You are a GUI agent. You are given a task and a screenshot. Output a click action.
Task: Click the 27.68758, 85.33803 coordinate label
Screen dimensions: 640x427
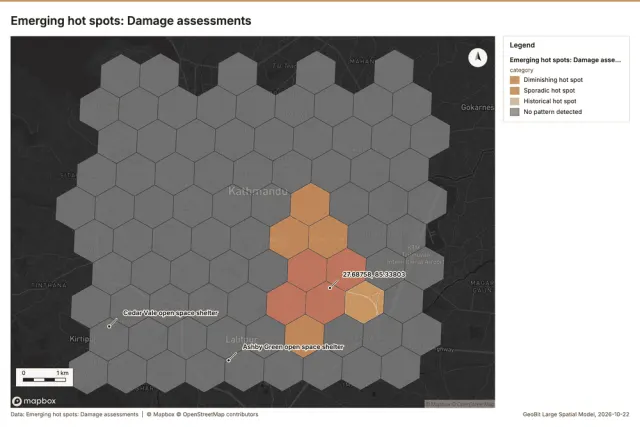click(374, 274)
